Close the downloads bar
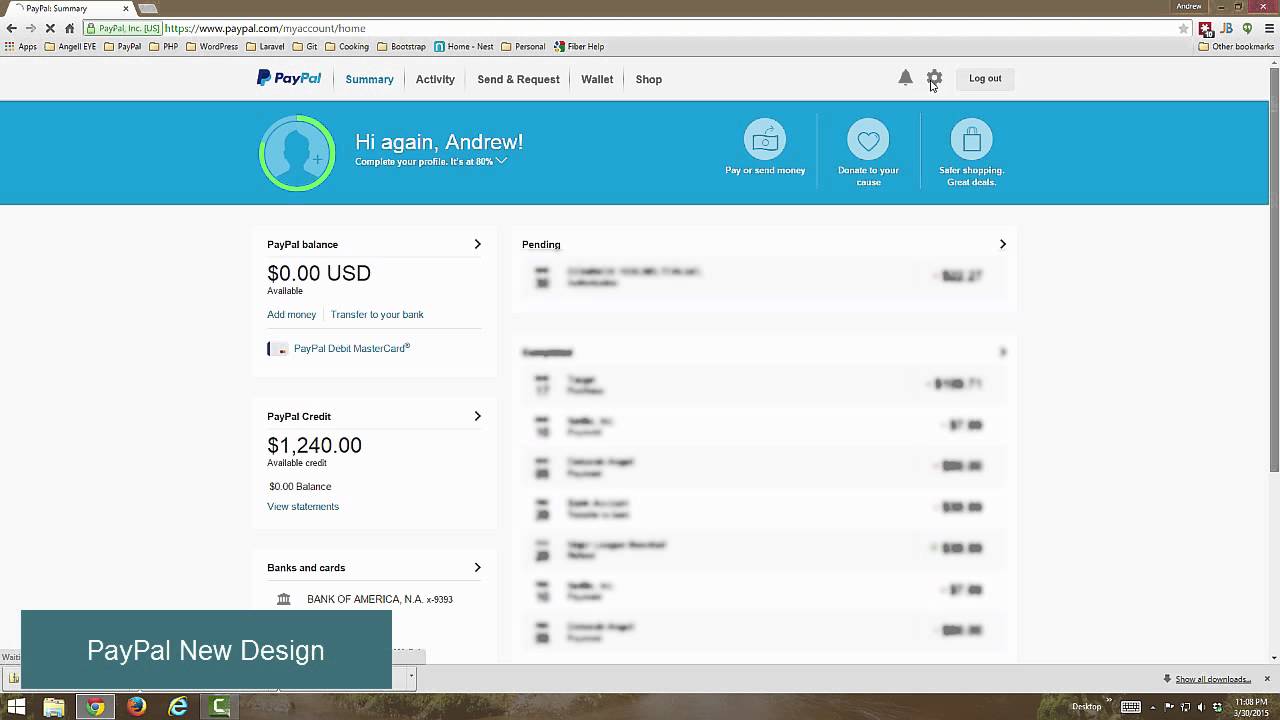The image size is (1280, 720). pos(1267,679)
